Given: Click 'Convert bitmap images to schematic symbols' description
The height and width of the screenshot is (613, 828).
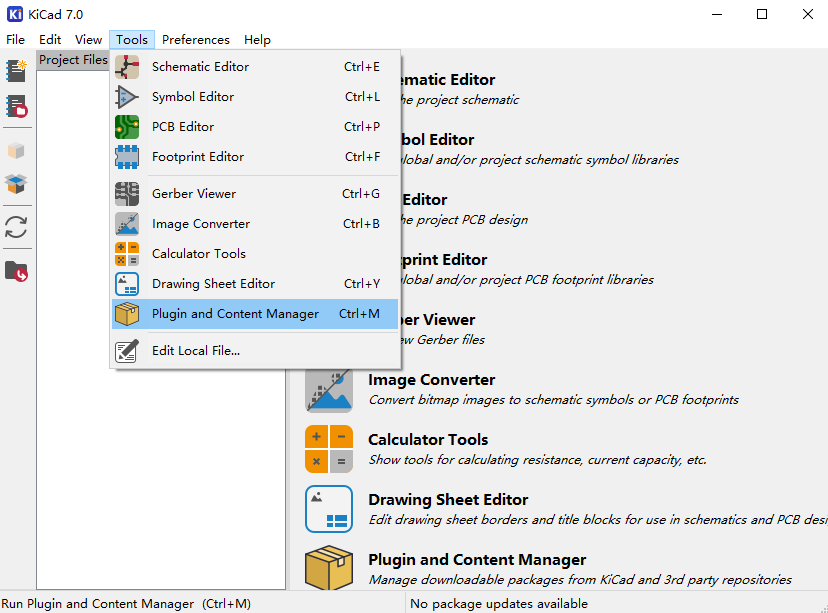Looking at the screenshot, I should [553, 400].
